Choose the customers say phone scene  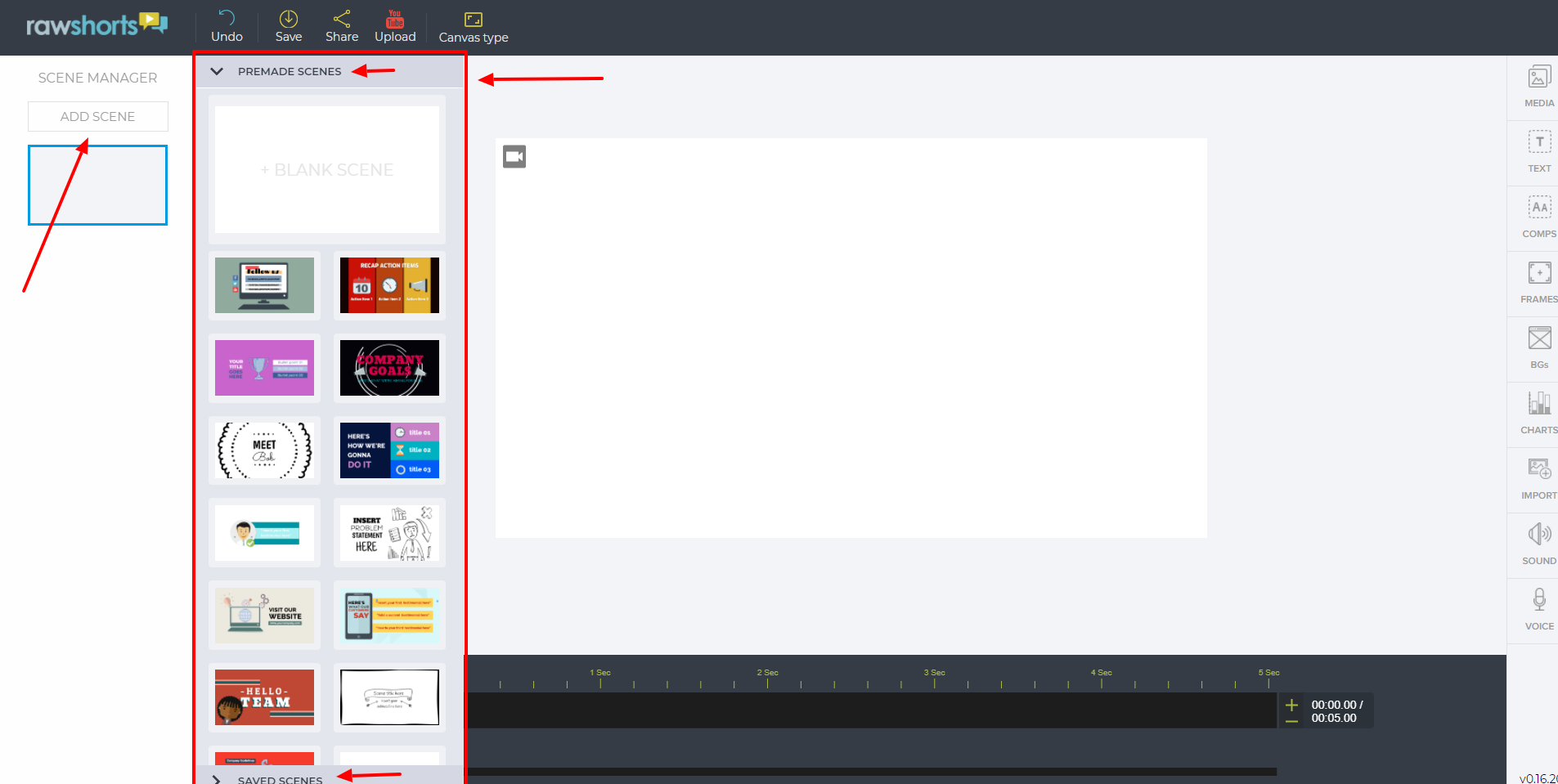[389, 616]
